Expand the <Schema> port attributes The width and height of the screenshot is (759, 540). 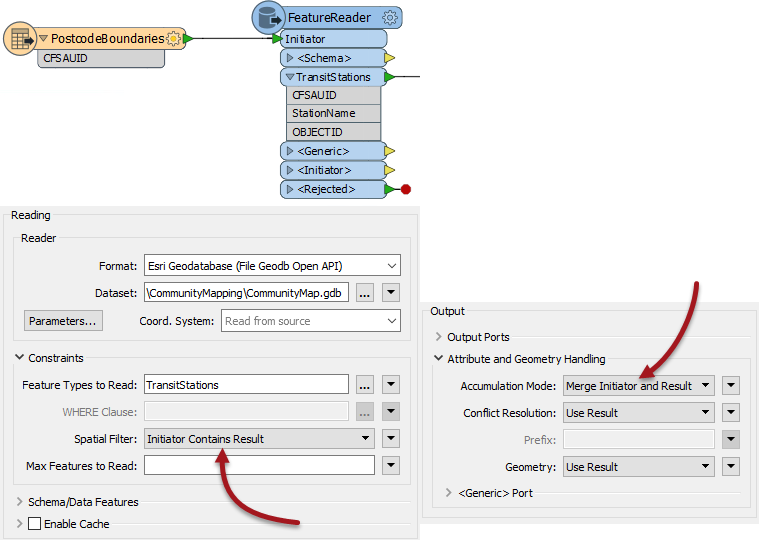pos(290,58)
